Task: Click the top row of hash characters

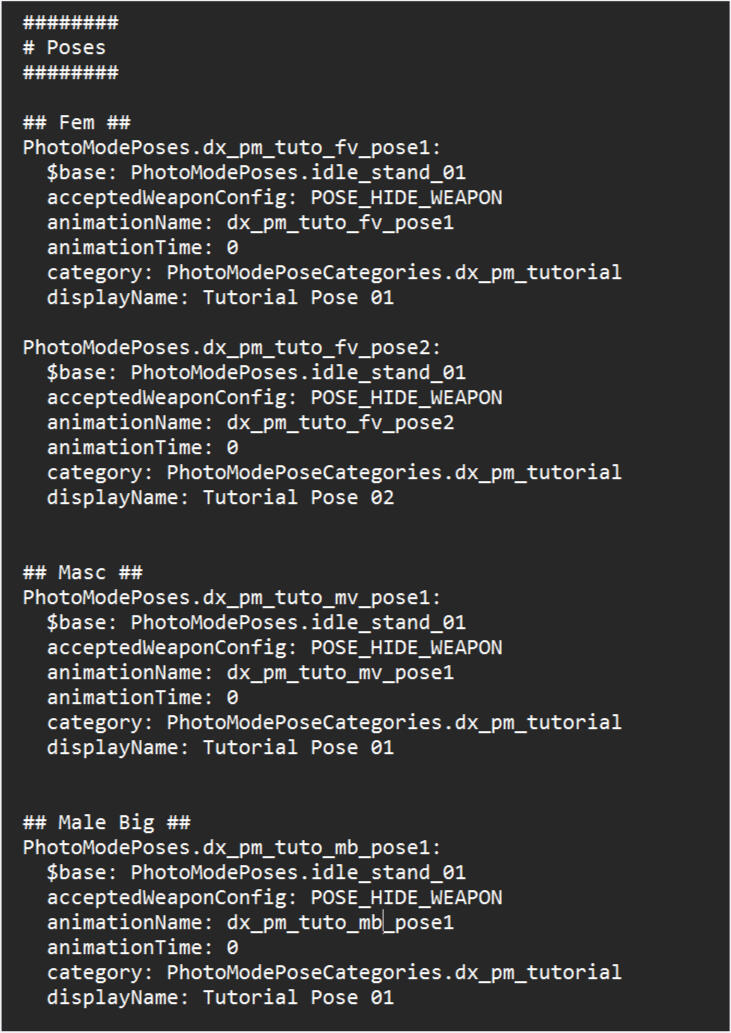Action: pyautogui.click(x=70, y=22)
